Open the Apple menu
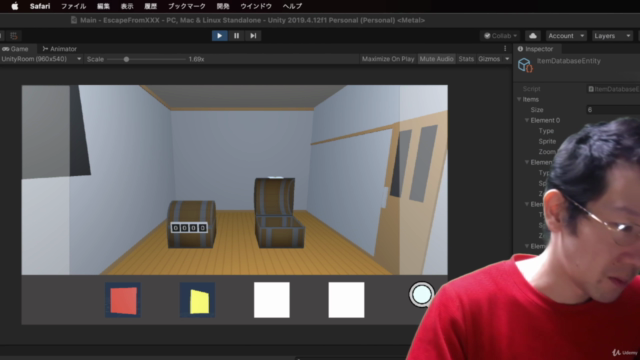Screen dimensions: 640x360 click(x=15, y=6)
